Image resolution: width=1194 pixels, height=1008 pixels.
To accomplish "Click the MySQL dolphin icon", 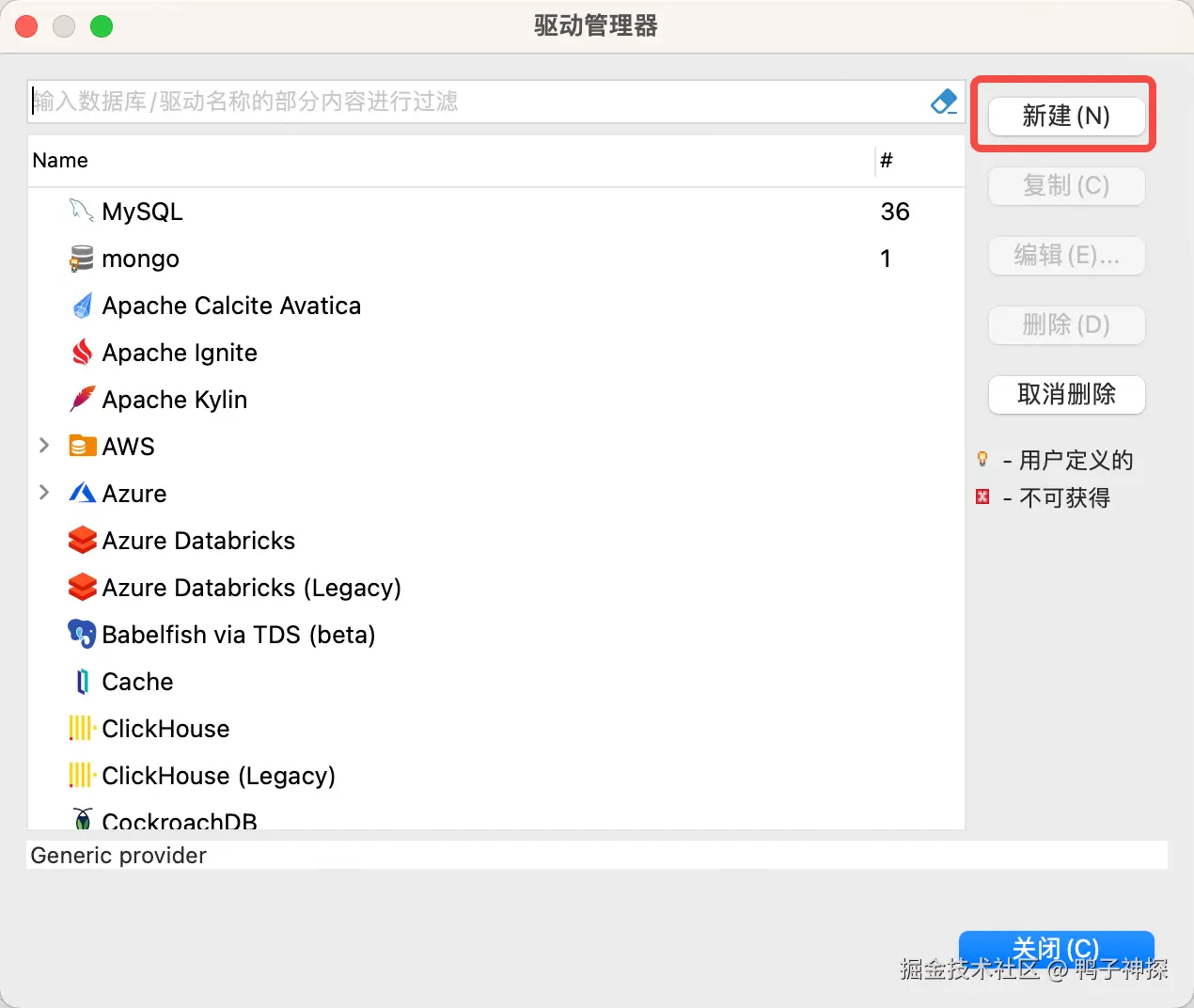I will (x=82, y=211).
